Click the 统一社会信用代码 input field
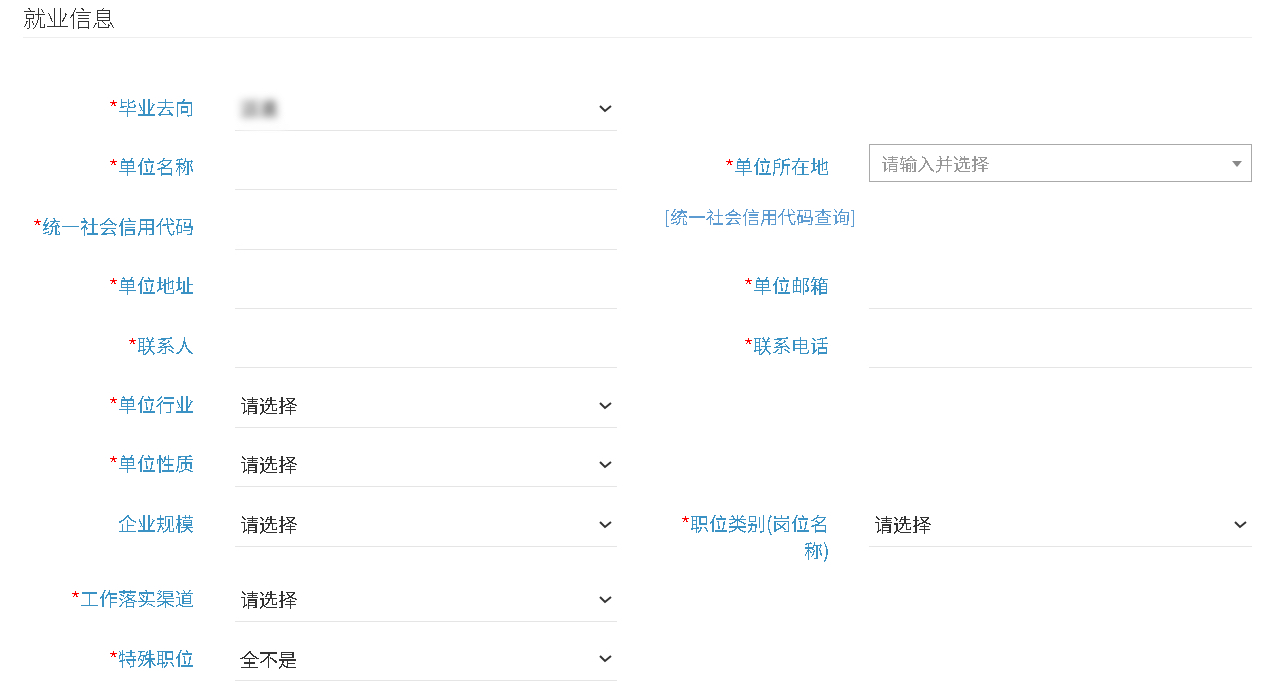This screenshot has height=700, width=1270. [x=425, y=228]
